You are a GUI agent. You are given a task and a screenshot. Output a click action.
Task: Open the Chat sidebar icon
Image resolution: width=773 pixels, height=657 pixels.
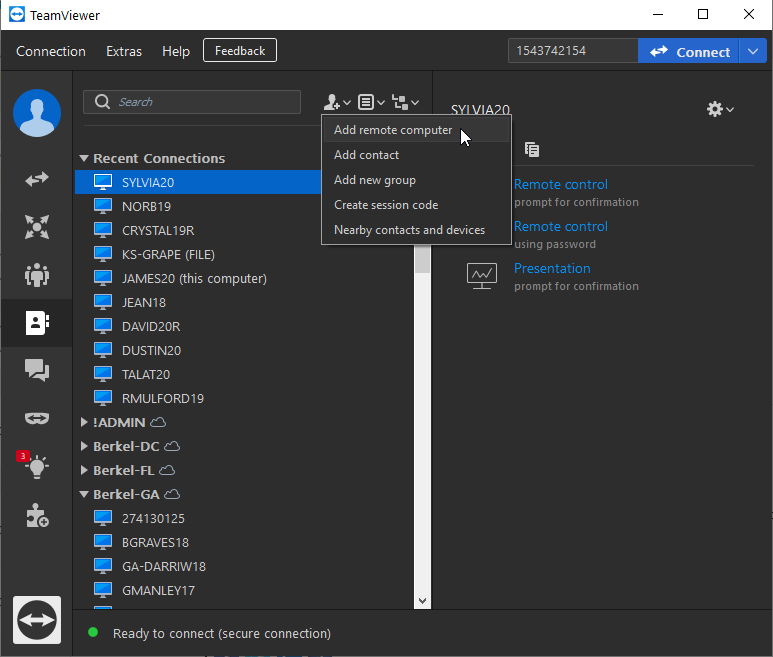pyautogui.click(x=37, y=370)
